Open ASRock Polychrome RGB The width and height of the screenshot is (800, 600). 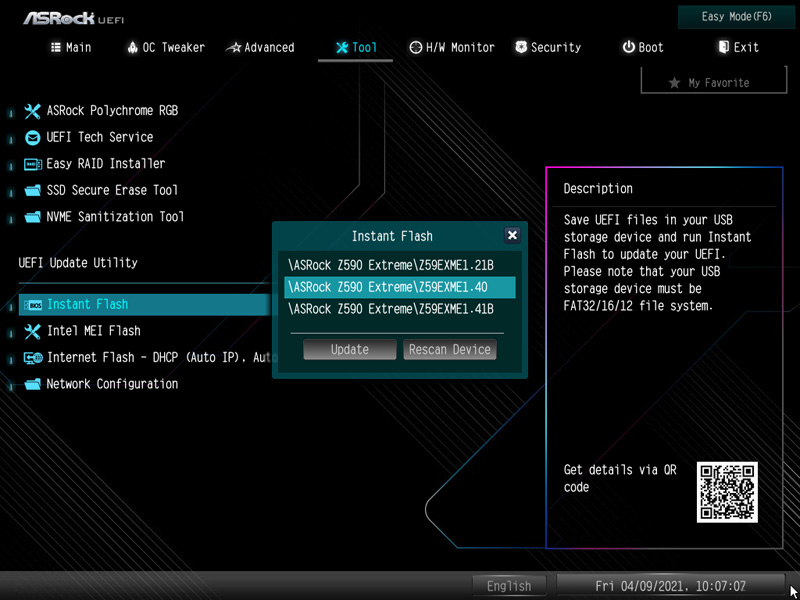112,111
